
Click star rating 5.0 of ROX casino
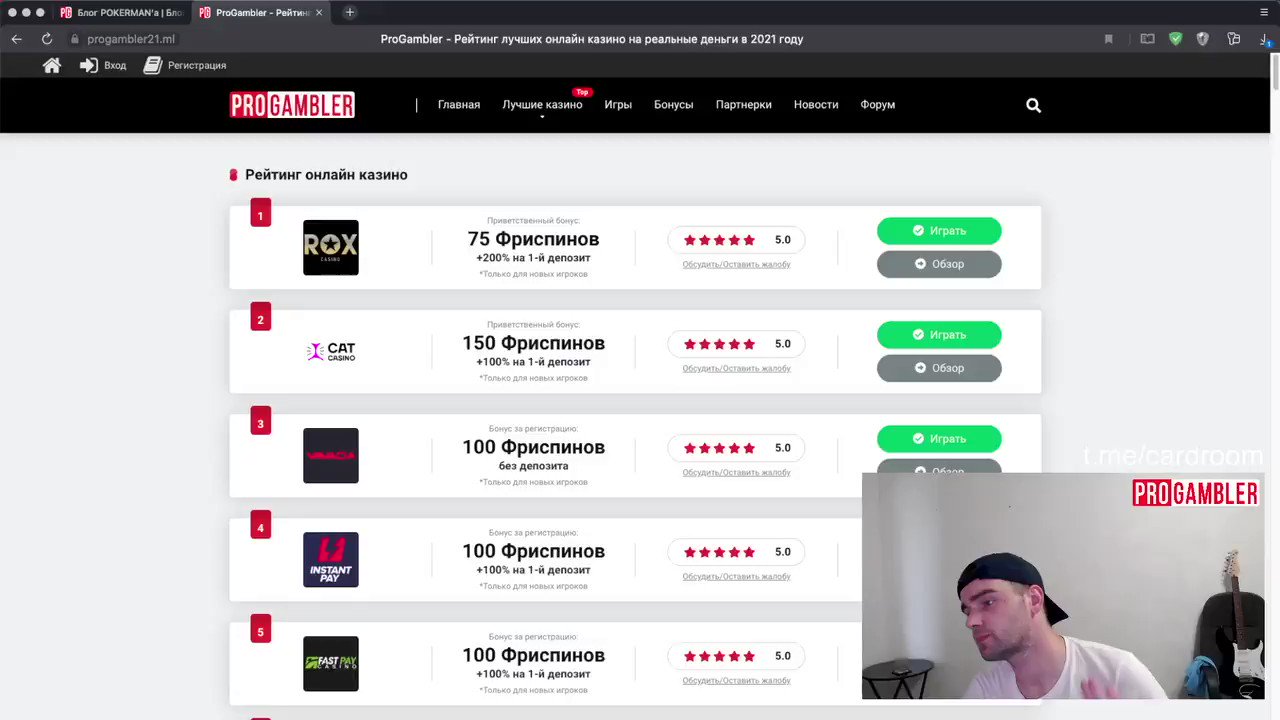736,240
